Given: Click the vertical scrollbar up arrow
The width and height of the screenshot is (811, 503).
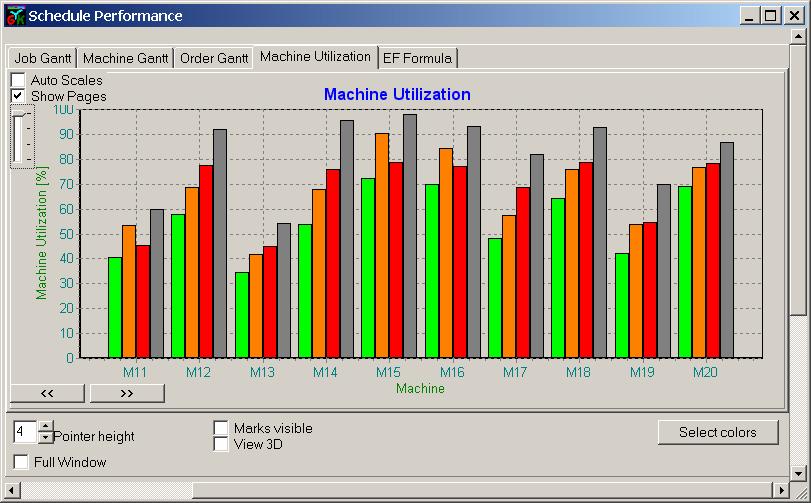Looking at the screenshot, I should click(x=799, y=37).
